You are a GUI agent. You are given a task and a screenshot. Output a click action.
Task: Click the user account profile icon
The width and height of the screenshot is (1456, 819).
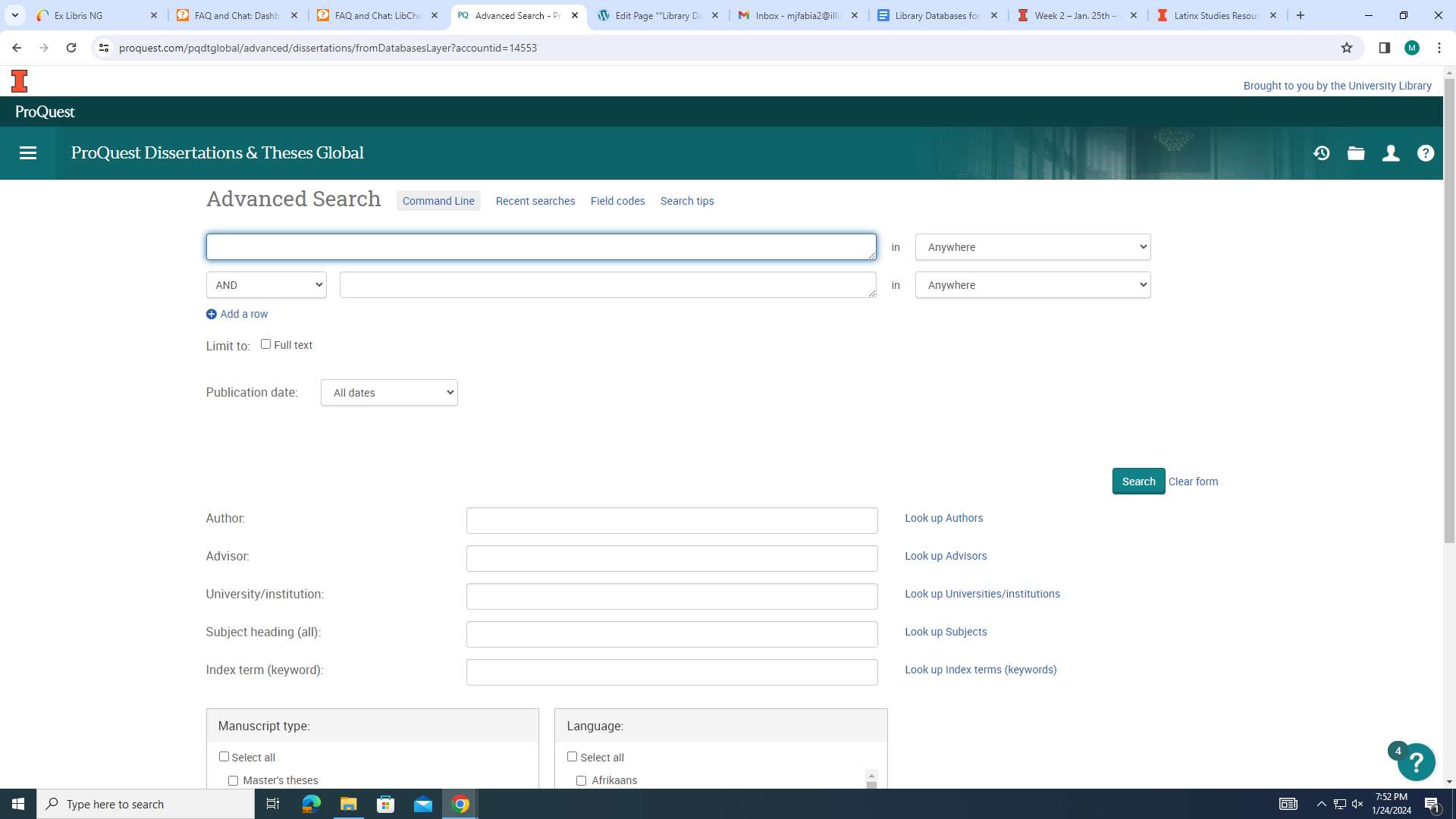click(1391, 153)
